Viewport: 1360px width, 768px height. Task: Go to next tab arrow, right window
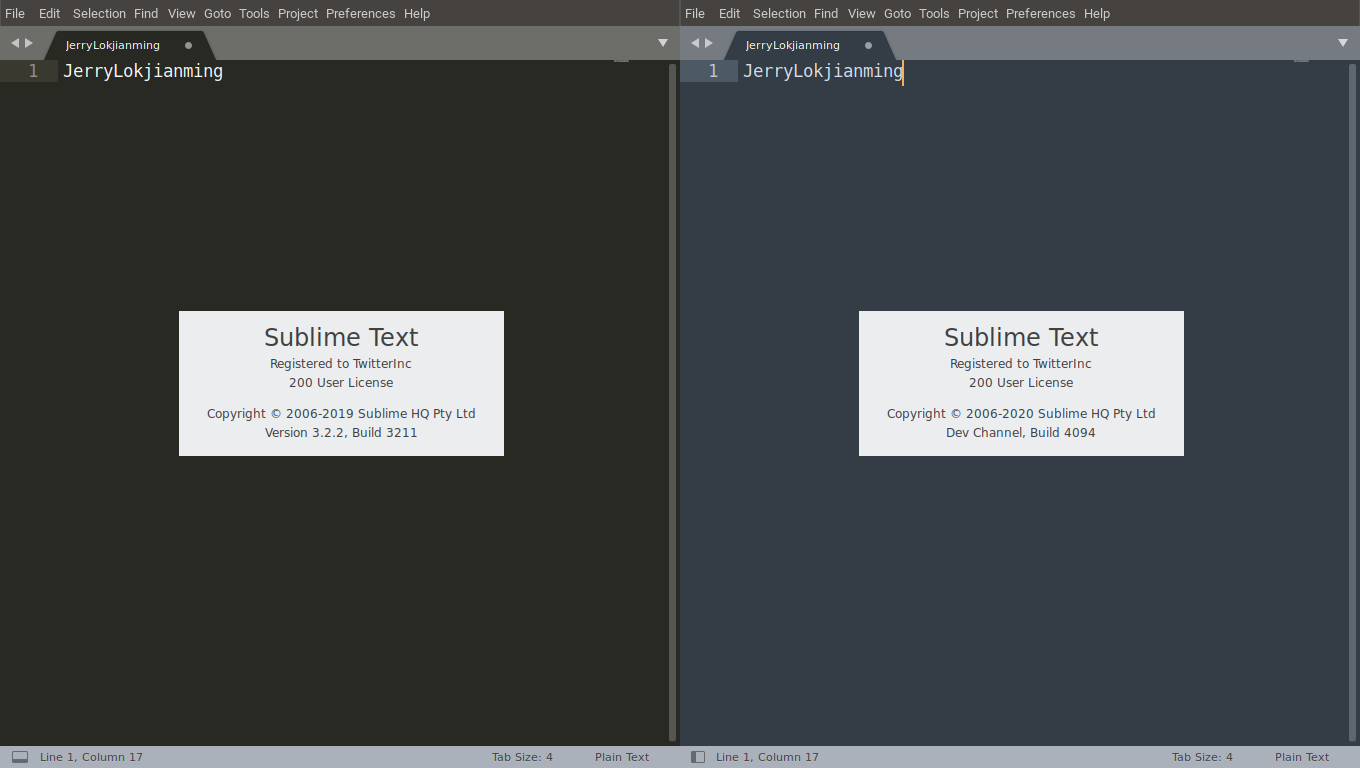tap(709, 43)
